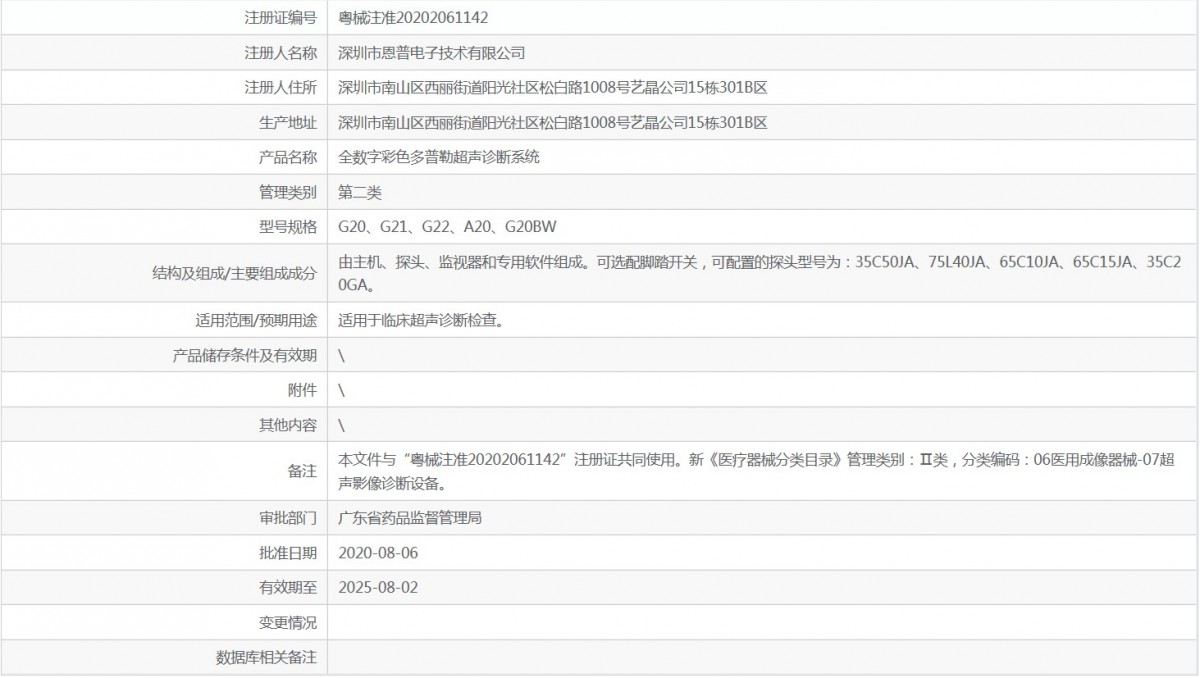This screenshot has width=1200, height=678.
Task: Select the label 审批部门
Action: (x=288, y=517)
